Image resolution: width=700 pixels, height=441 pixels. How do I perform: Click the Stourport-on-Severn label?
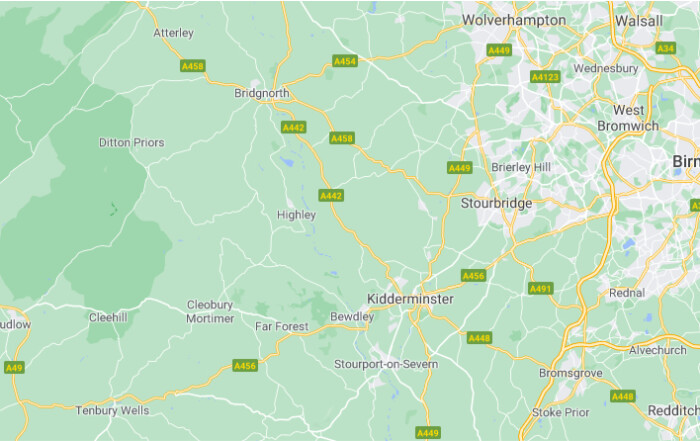coord(386,364)
